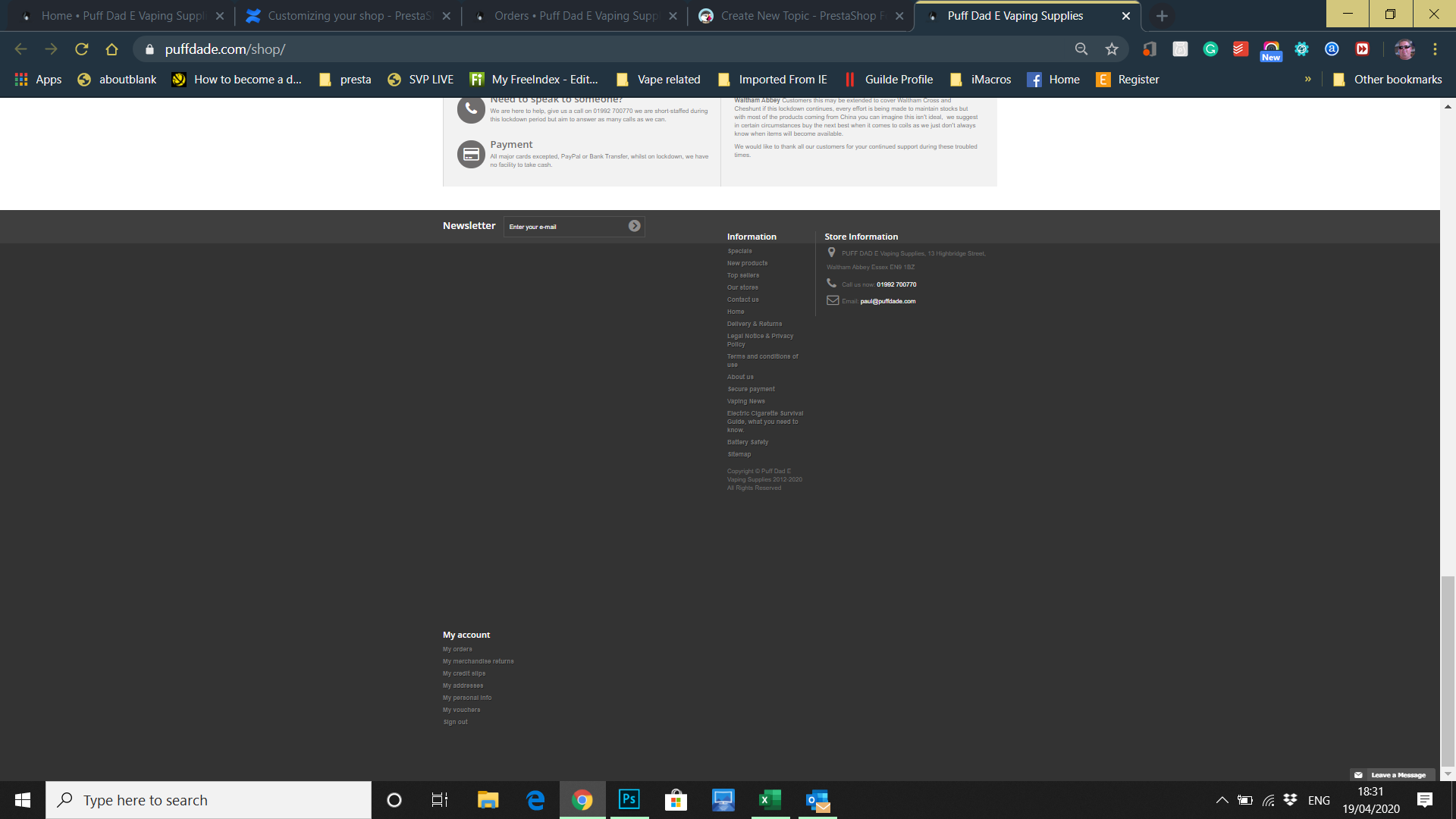Open zoom magnifier icon in address bar

(x=1081, y=49)
